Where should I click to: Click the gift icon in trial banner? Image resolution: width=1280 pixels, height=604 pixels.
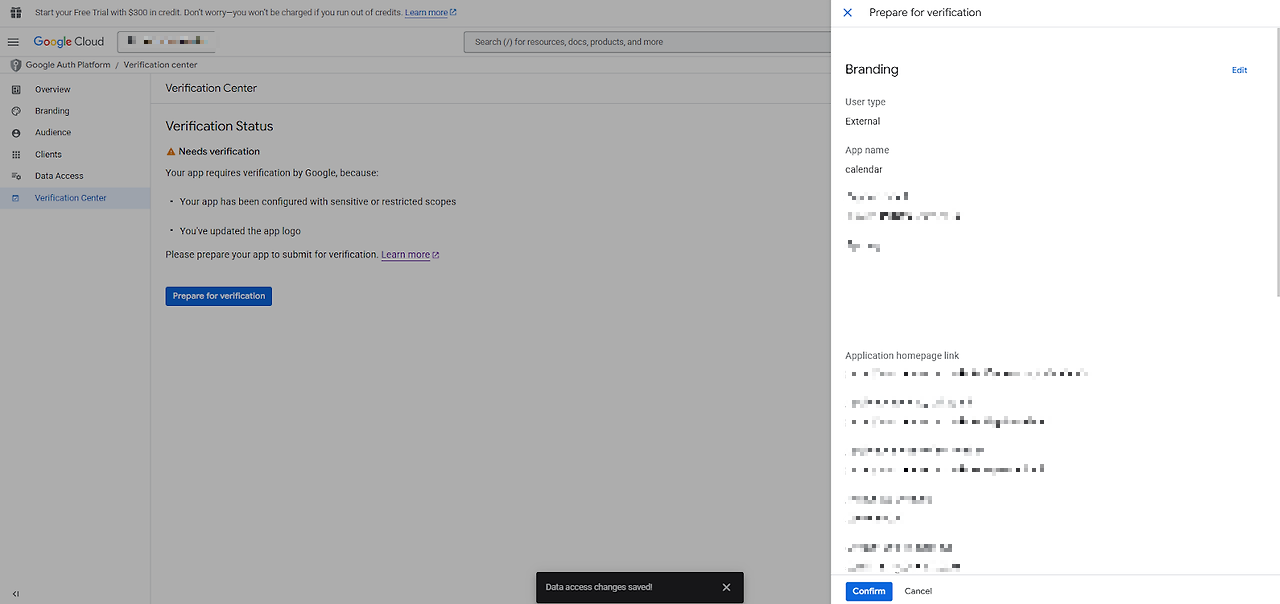[x=15, y=12]
